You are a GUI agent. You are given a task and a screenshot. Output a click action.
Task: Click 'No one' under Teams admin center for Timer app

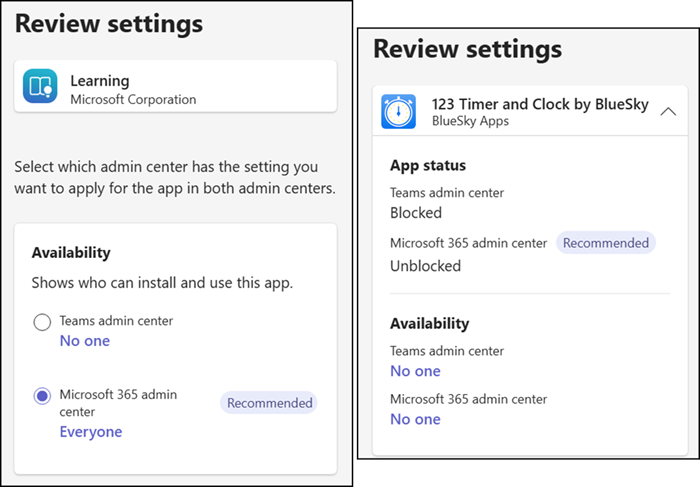(x=415, y=371)
